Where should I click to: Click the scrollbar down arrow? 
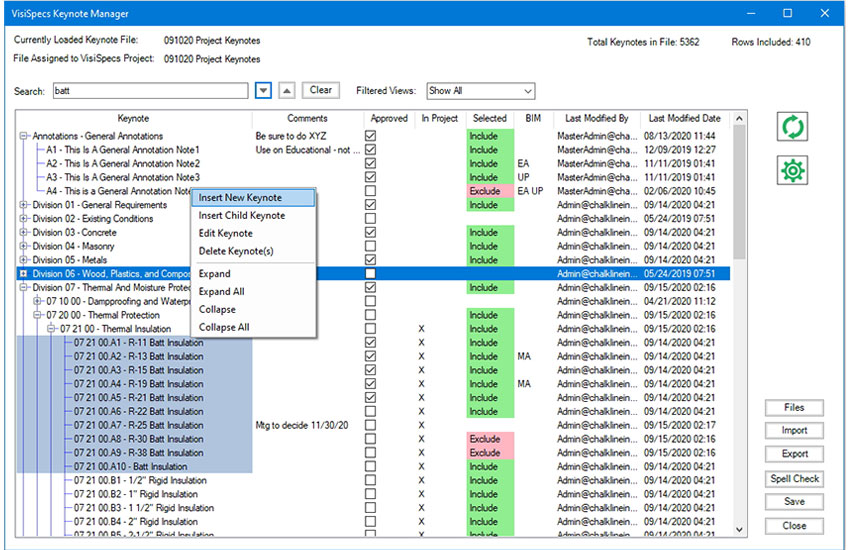(739, 529)
